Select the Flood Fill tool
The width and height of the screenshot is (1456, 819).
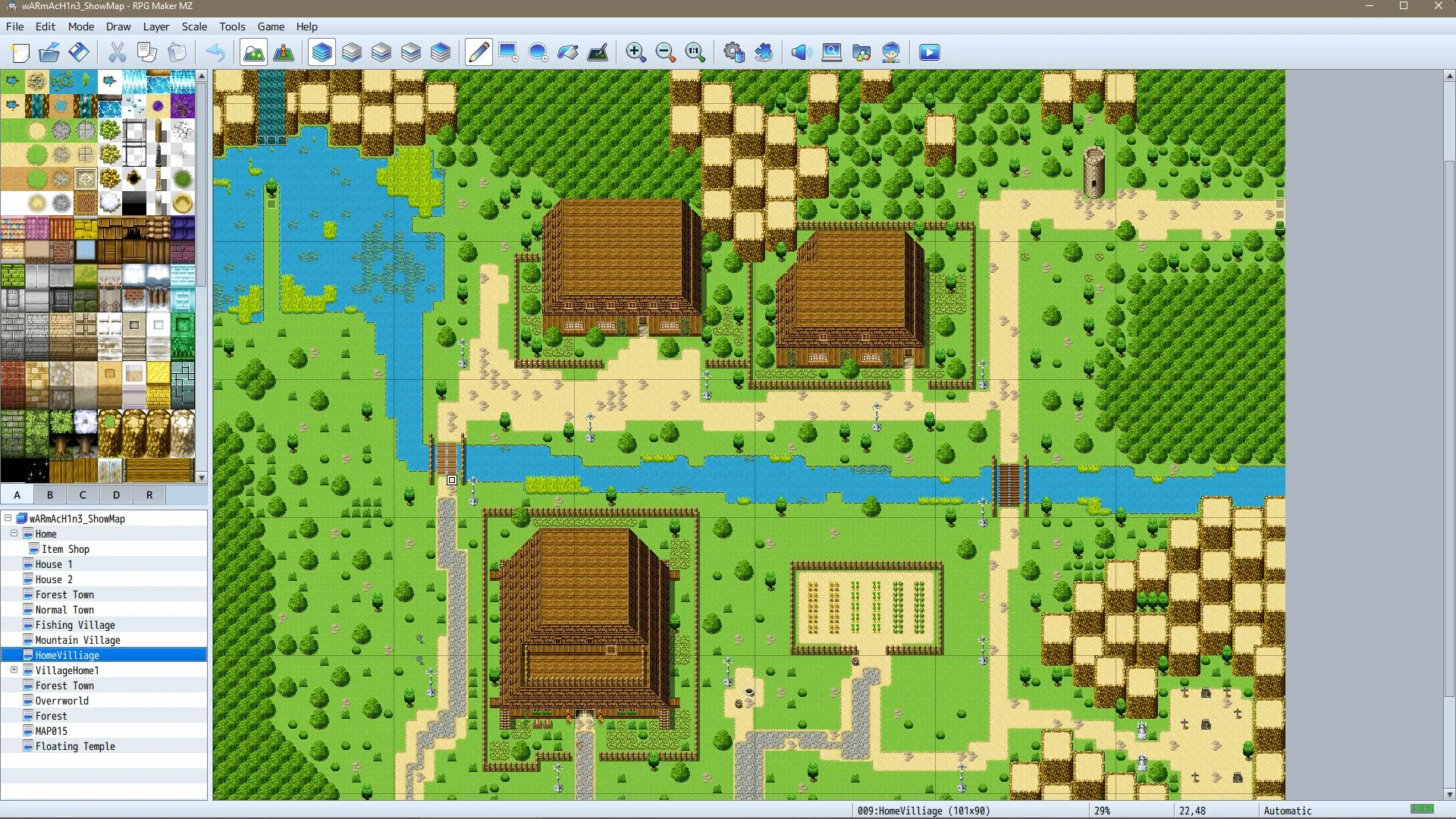(568, 52)
